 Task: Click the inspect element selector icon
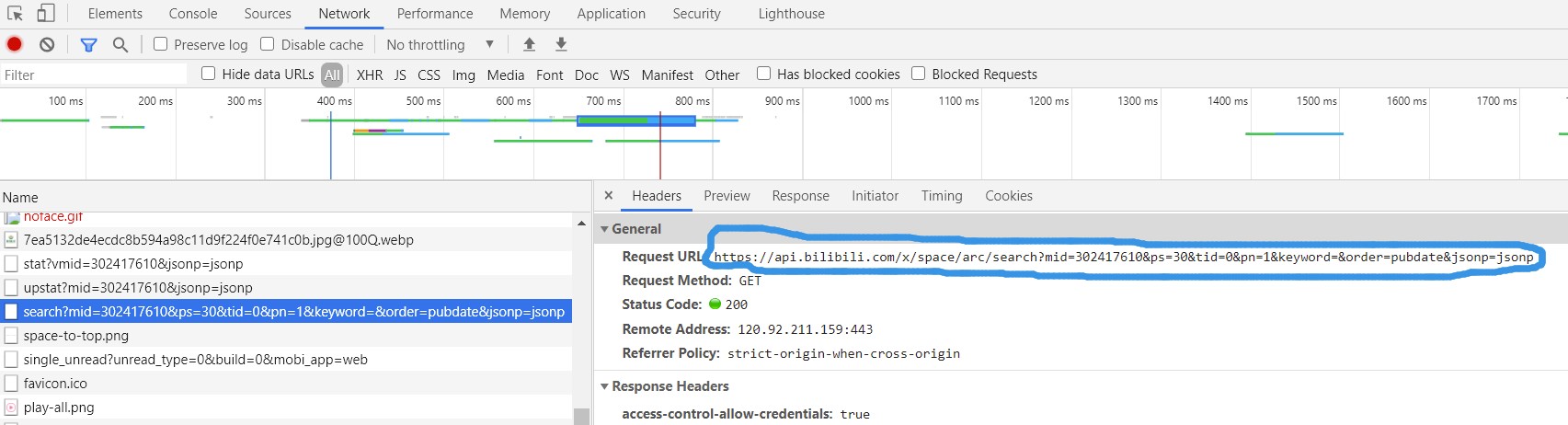15,13
